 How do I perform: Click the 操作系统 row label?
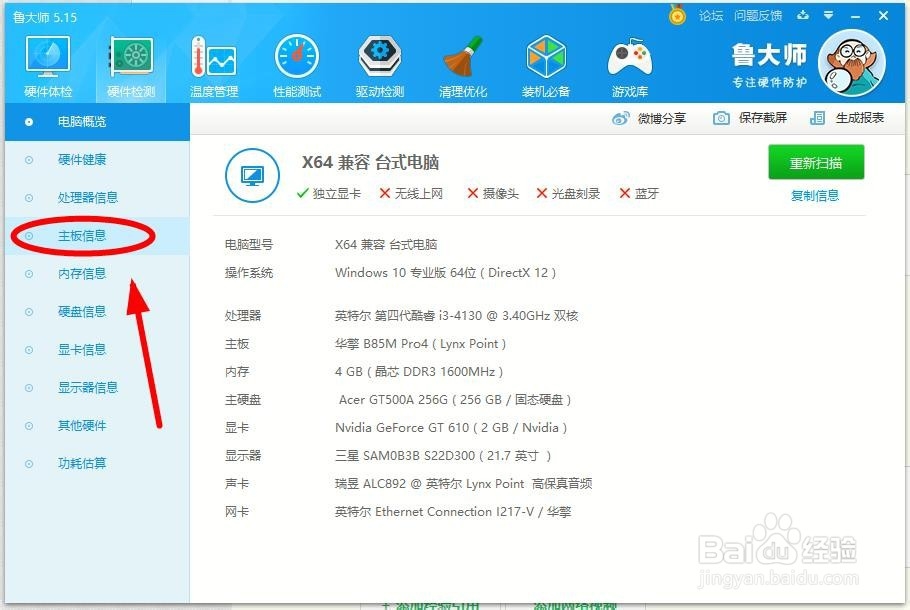click(x=249, y=273)
